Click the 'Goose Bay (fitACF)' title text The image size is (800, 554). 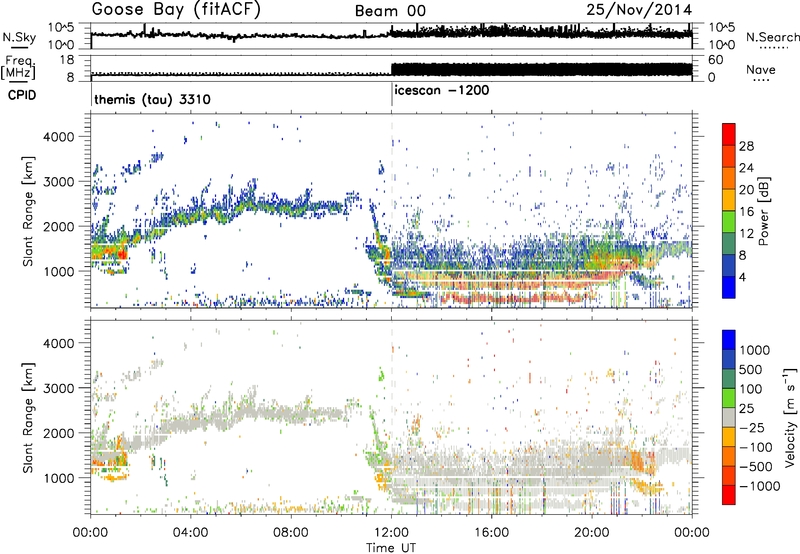[x=176, y=10]
